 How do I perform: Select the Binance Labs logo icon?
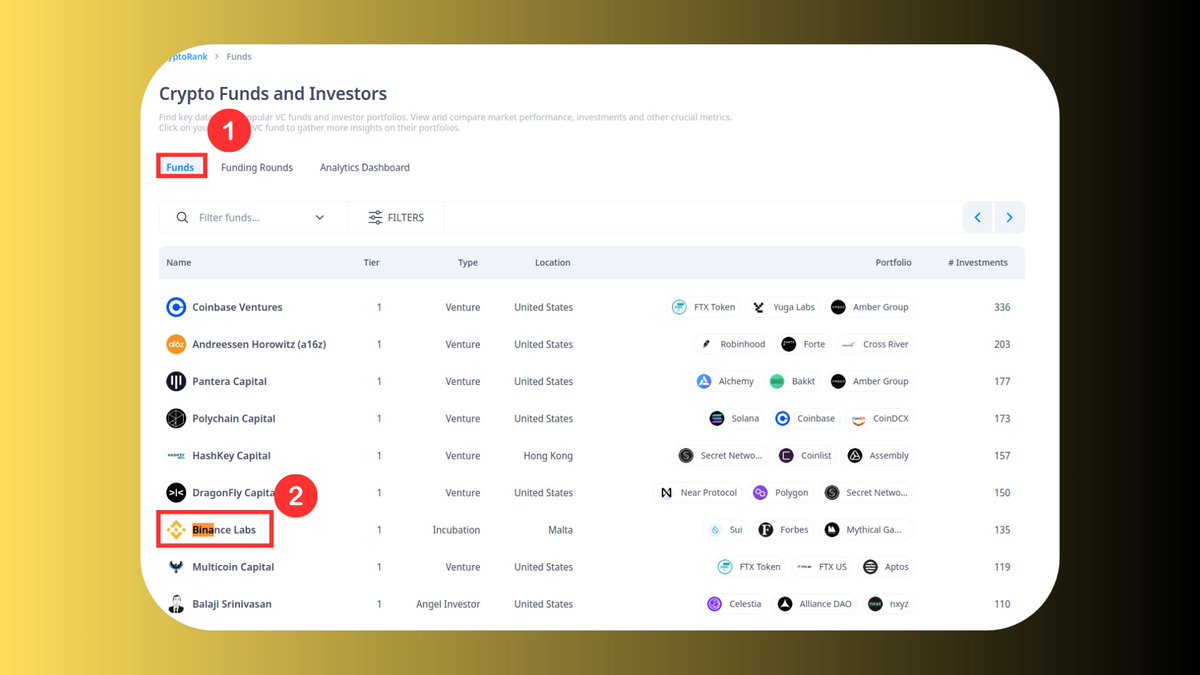pos(177,529)
